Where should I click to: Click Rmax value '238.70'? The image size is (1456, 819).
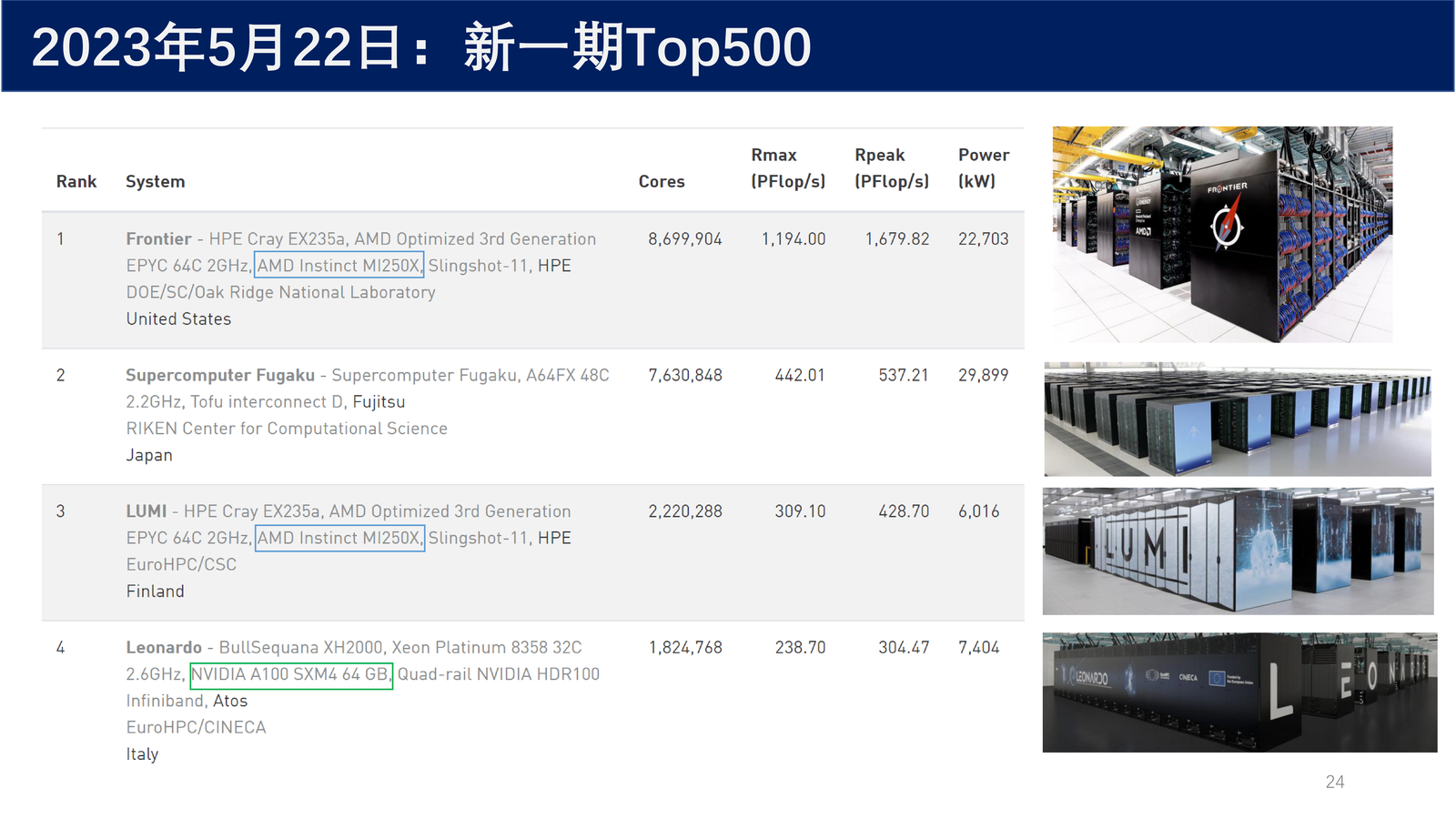tap(800, 648)
